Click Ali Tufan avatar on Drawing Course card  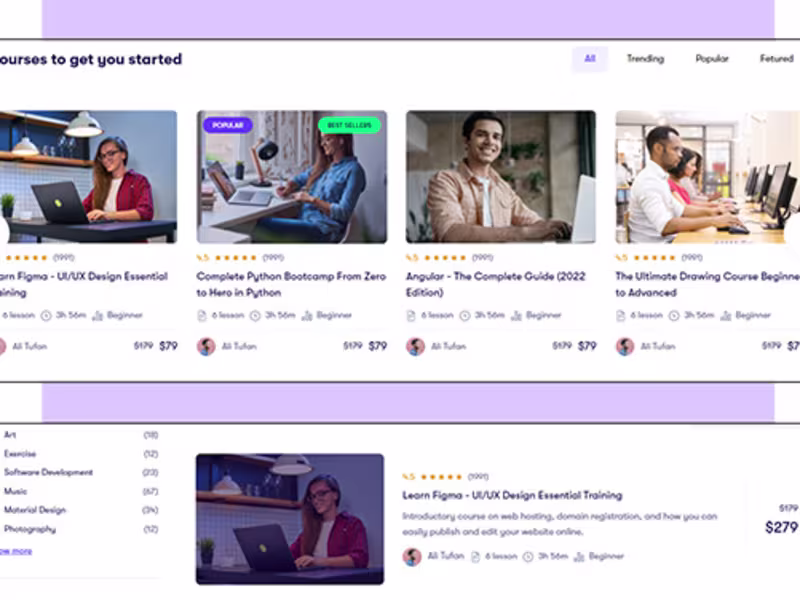click(x=625, y=346)
